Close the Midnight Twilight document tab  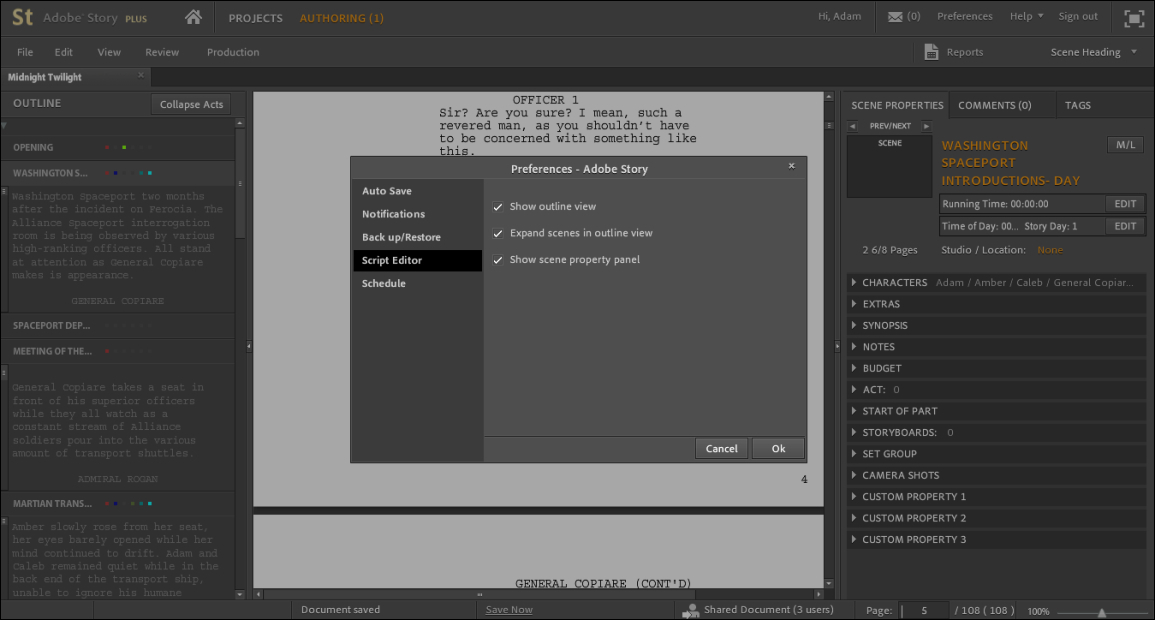(141, 75)
